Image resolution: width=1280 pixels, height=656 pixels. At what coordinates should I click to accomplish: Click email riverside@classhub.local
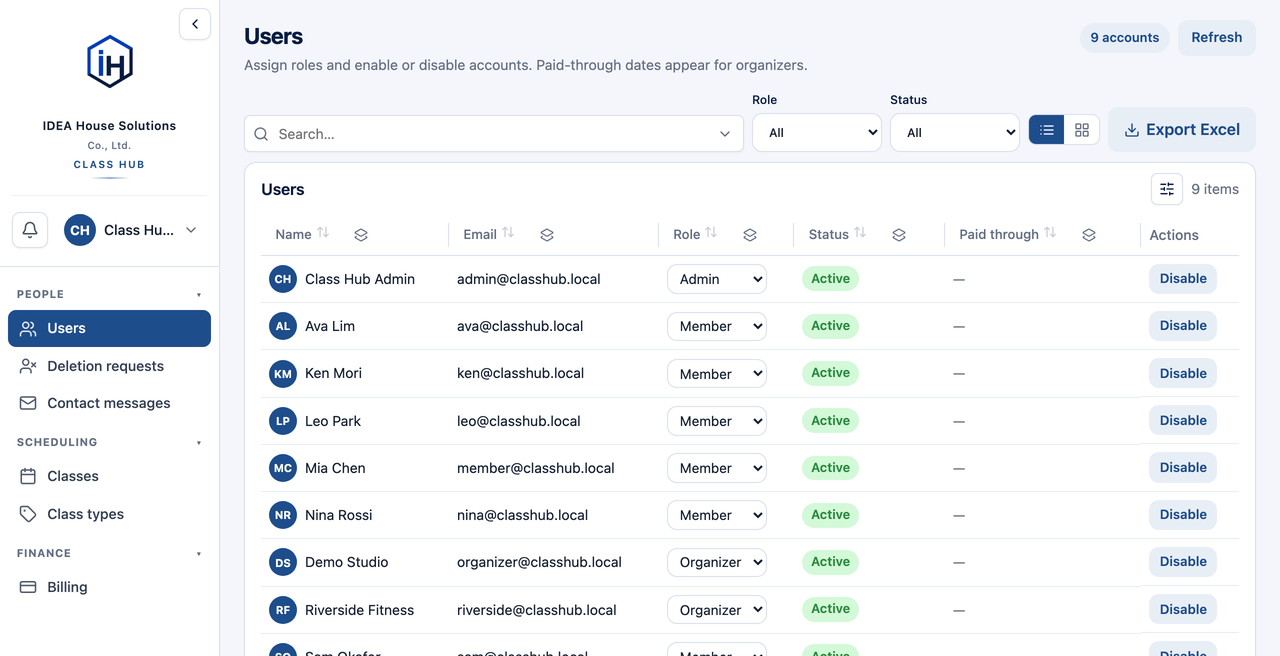537,610
